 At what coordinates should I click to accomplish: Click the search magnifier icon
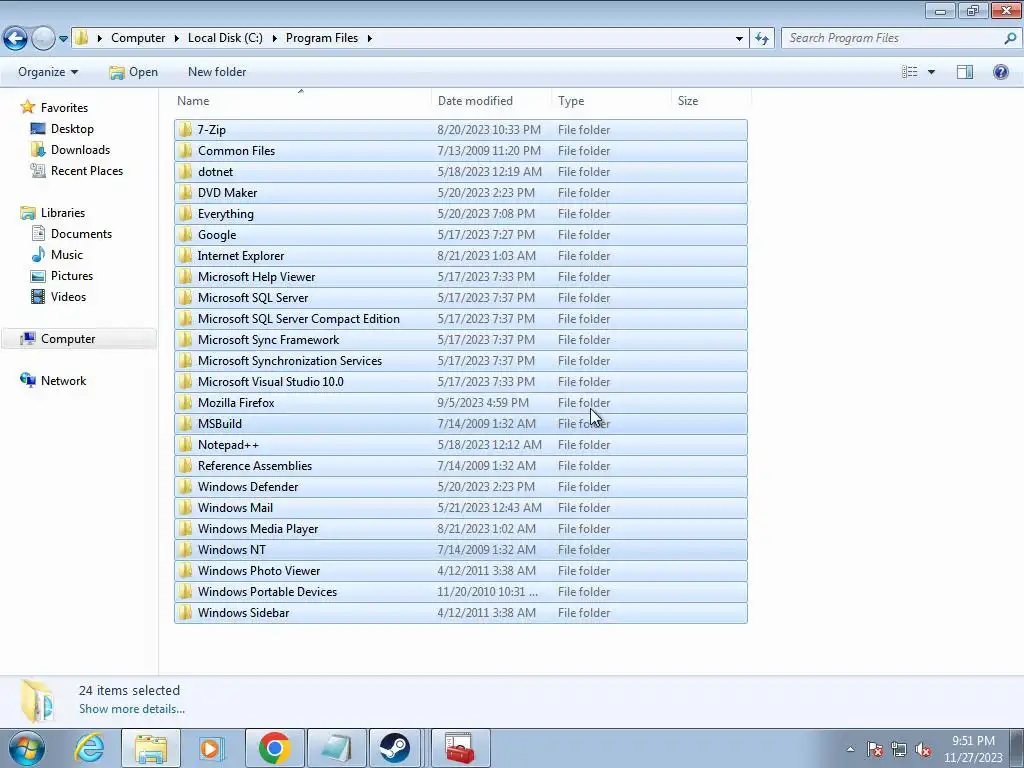(1010, 38)
